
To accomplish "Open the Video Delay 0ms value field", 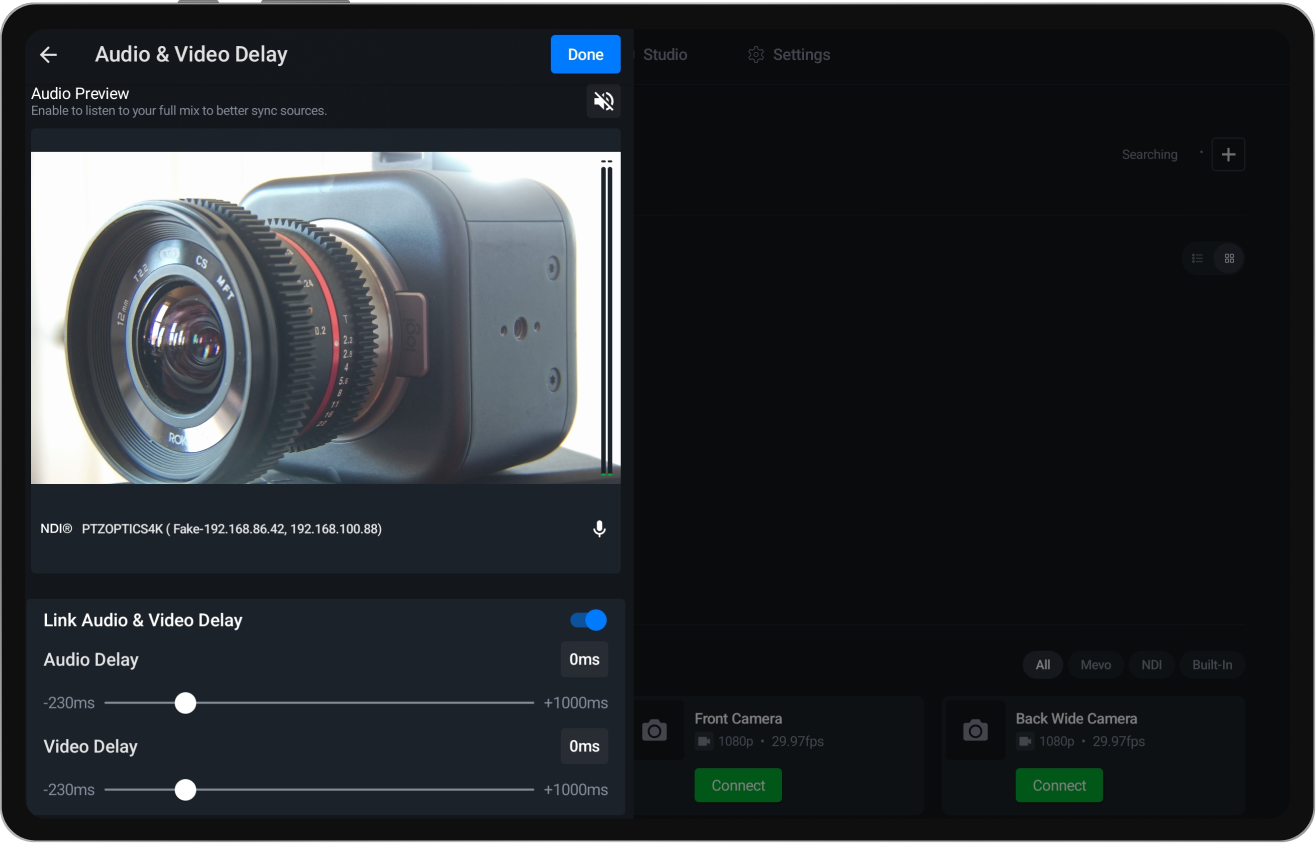I will click(x=584, y=746).
